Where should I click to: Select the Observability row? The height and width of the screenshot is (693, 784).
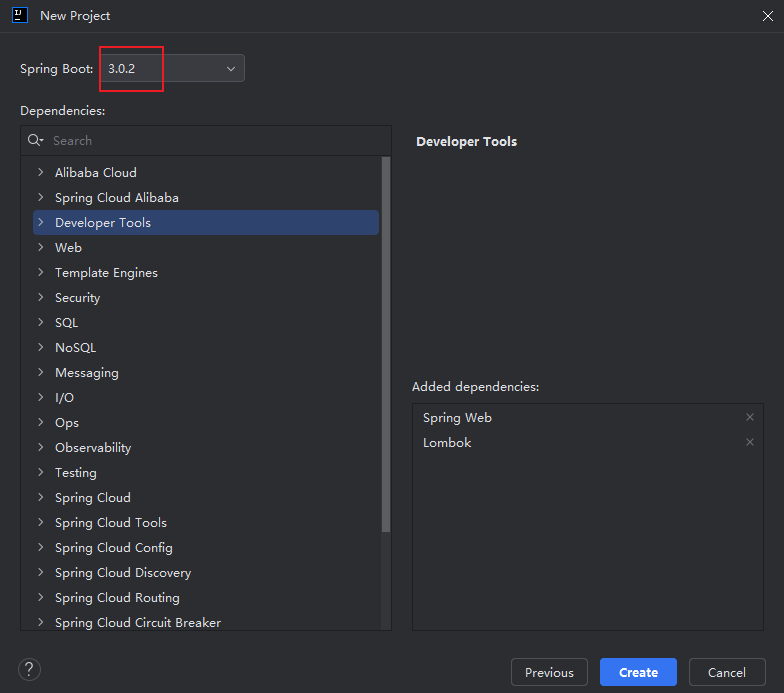click(206, 448)
